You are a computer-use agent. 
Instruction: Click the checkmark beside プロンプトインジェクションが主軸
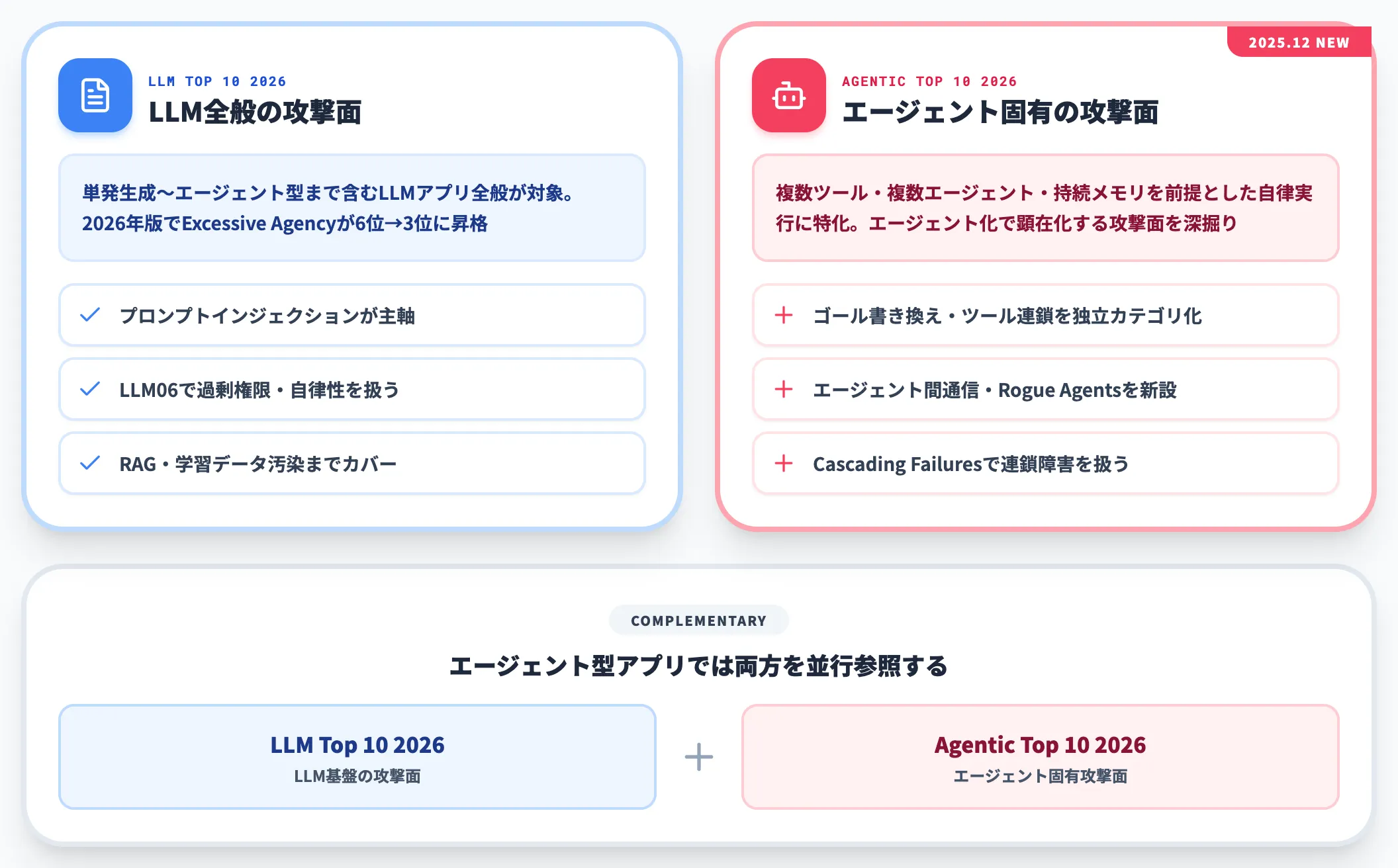coord(90,315)
